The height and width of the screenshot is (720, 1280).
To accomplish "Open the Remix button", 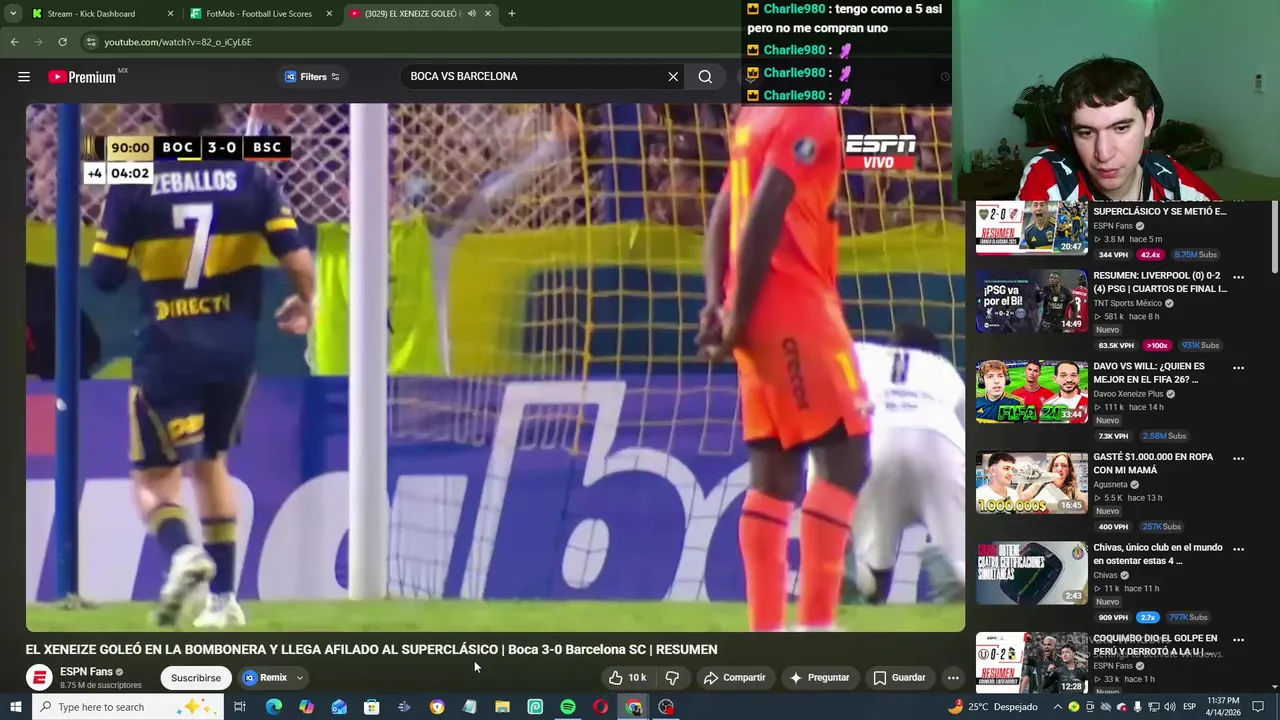I will [265, 678].
